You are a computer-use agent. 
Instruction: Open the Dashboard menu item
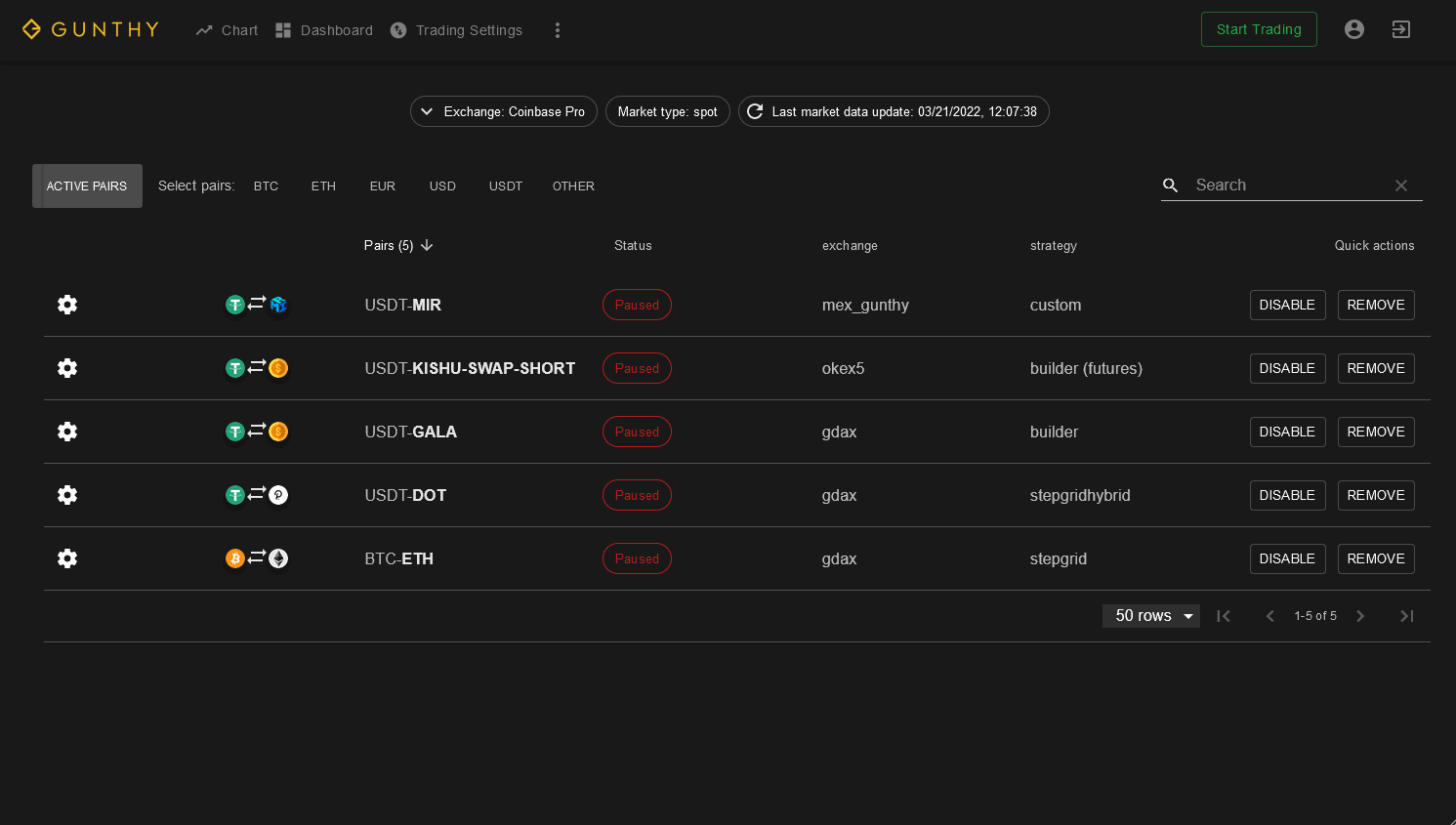(x=324, y=30)
